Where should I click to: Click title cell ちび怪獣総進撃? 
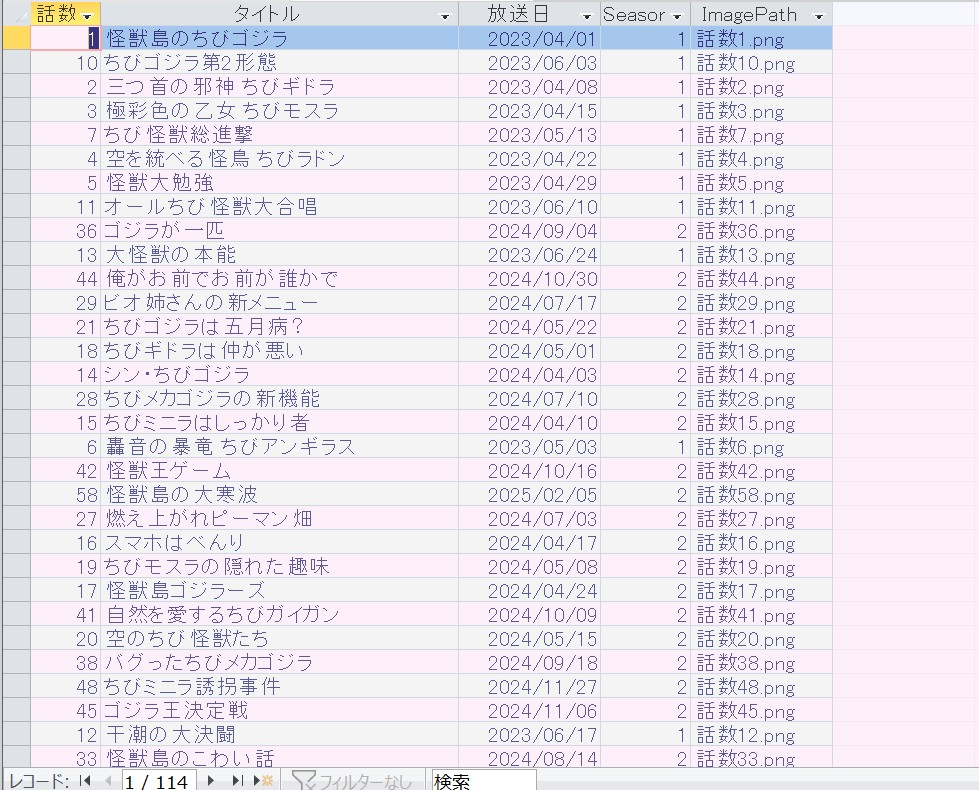(x=279, y=134)
